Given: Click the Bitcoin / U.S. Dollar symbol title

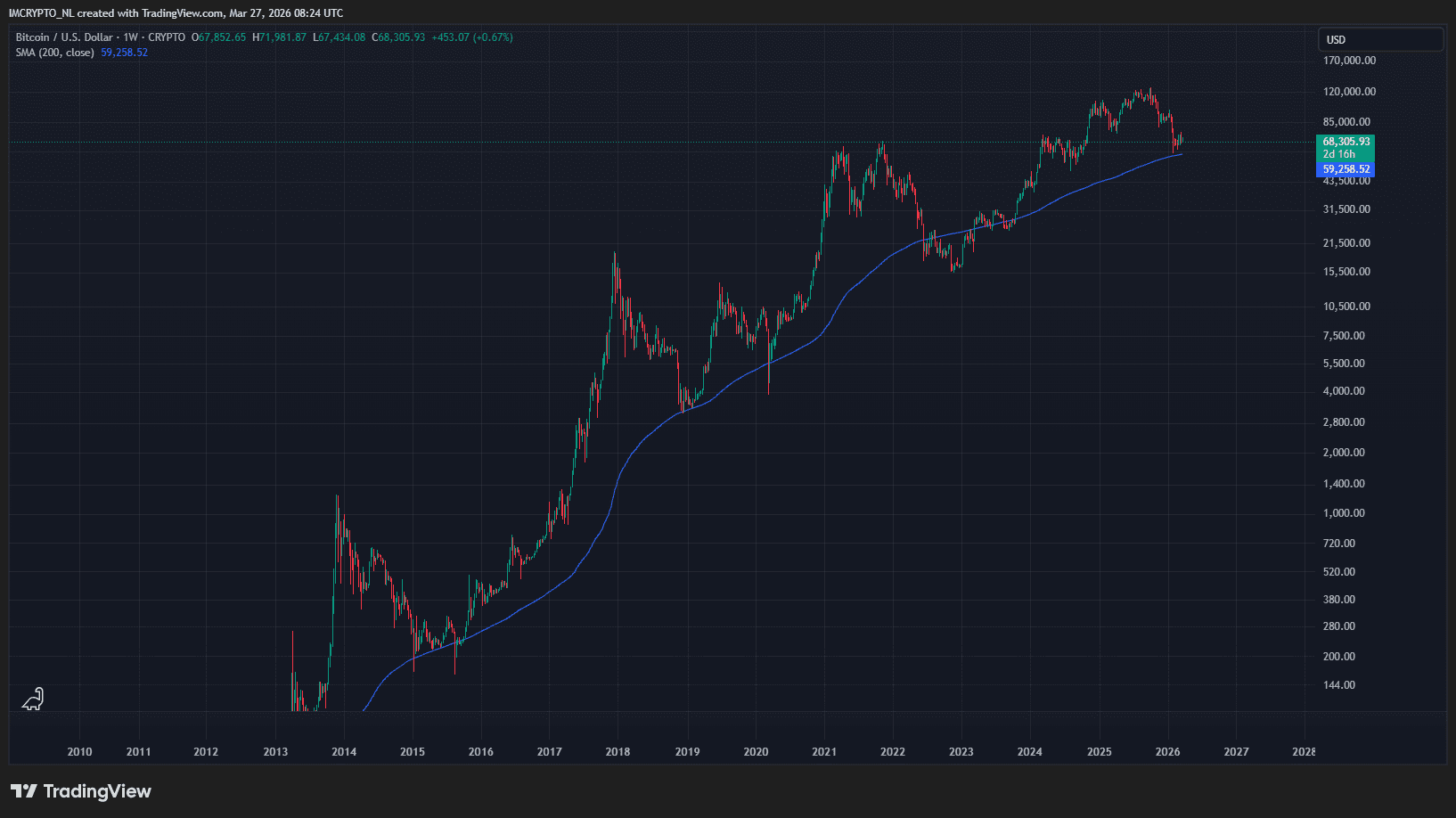Looking at the screenshot, I should 64,37.
